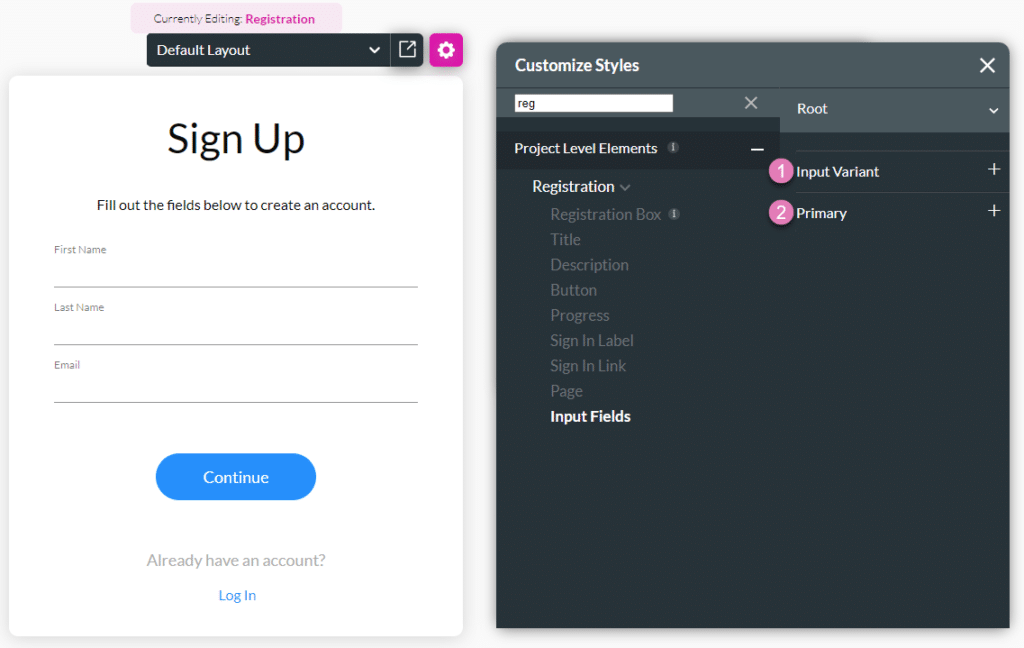
Task: Click the 'Already have an account?' text
Action: point(236,560)
